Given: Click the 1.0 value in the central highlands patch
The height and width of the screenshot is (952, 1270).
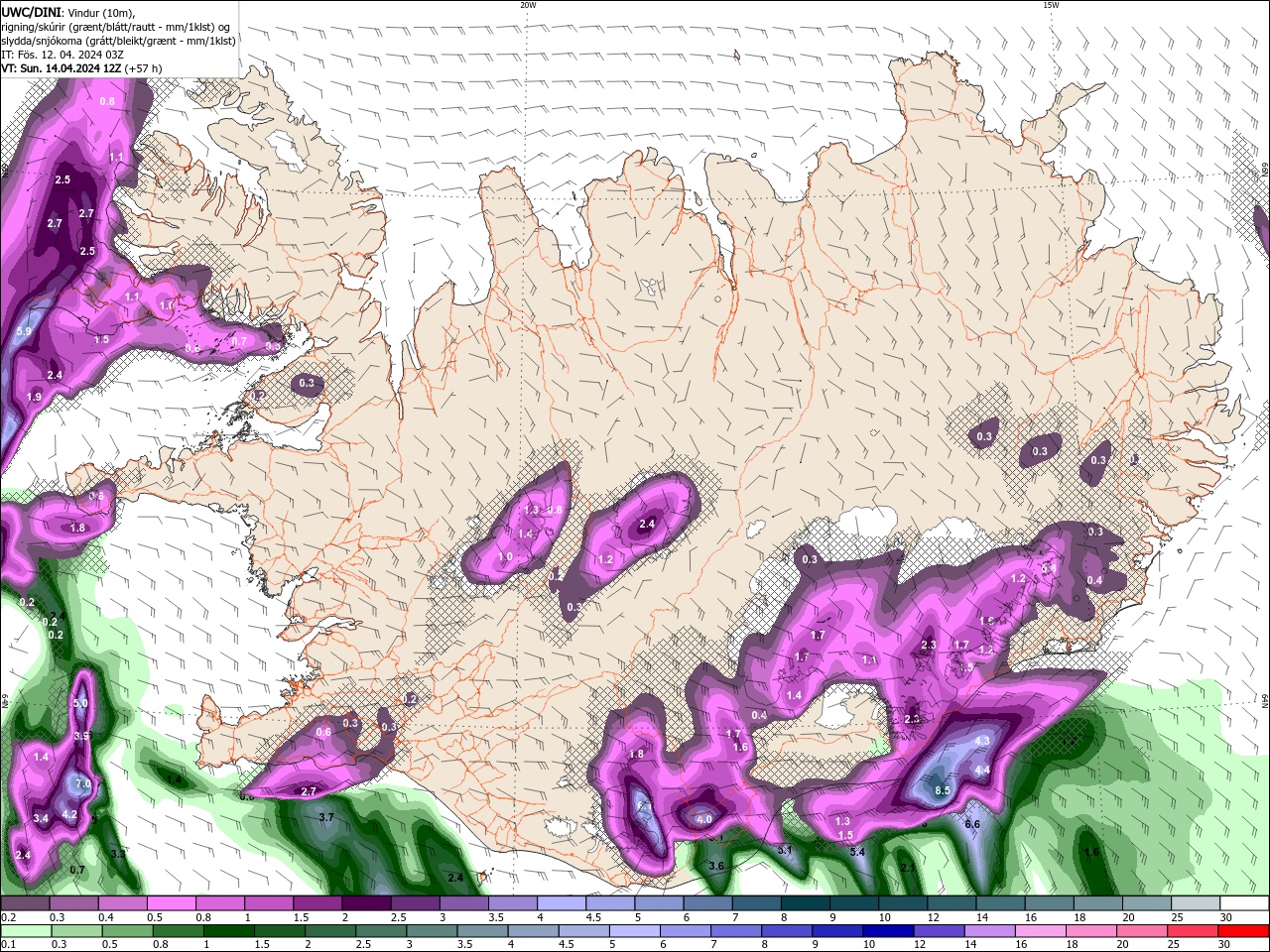Looking at the screenshot, I should 505,557.
